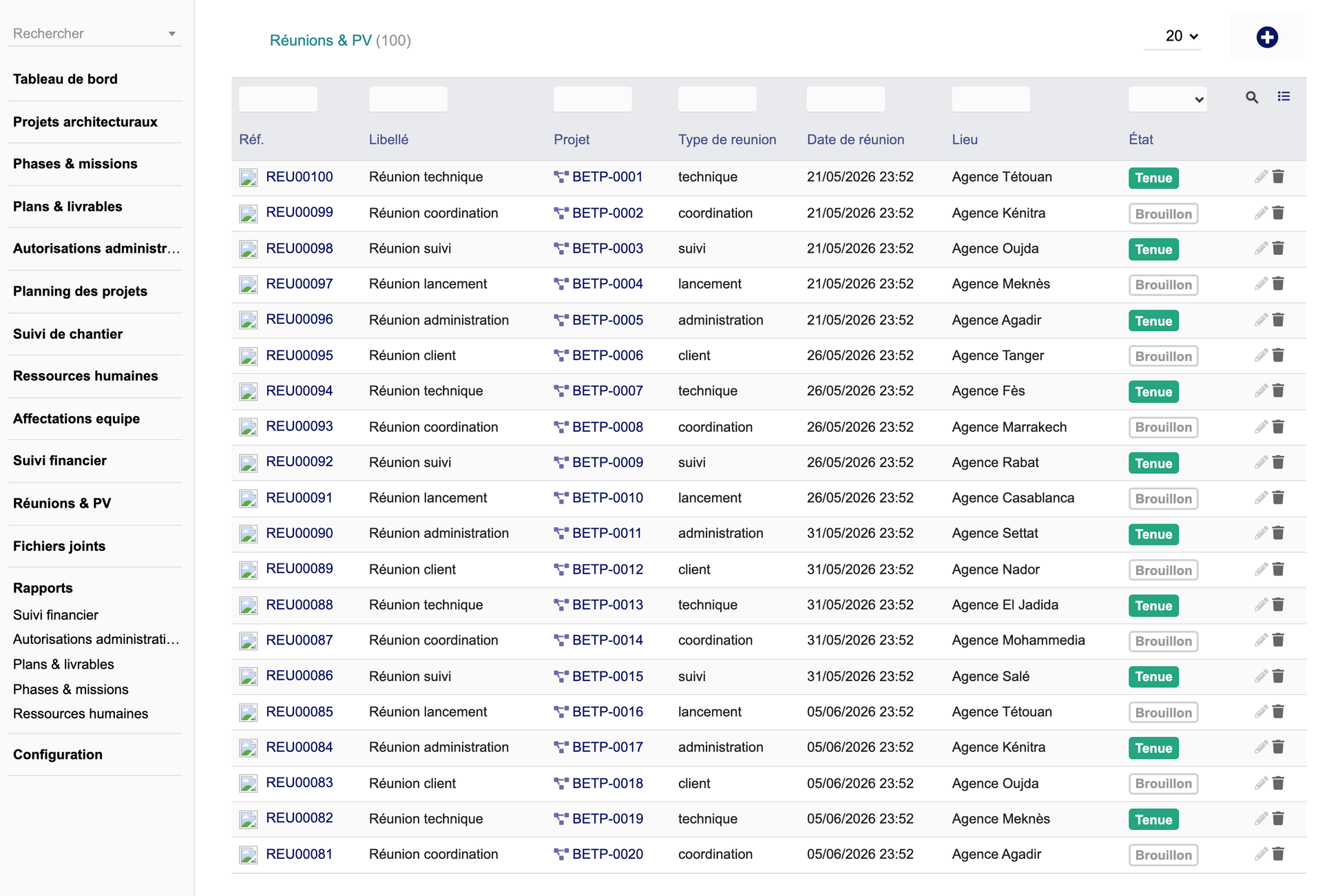The width and height of the screenshot is (1340, 896).
Task: Click Brouillon status badge of REU00083
Action: [x=1163, y=784]
